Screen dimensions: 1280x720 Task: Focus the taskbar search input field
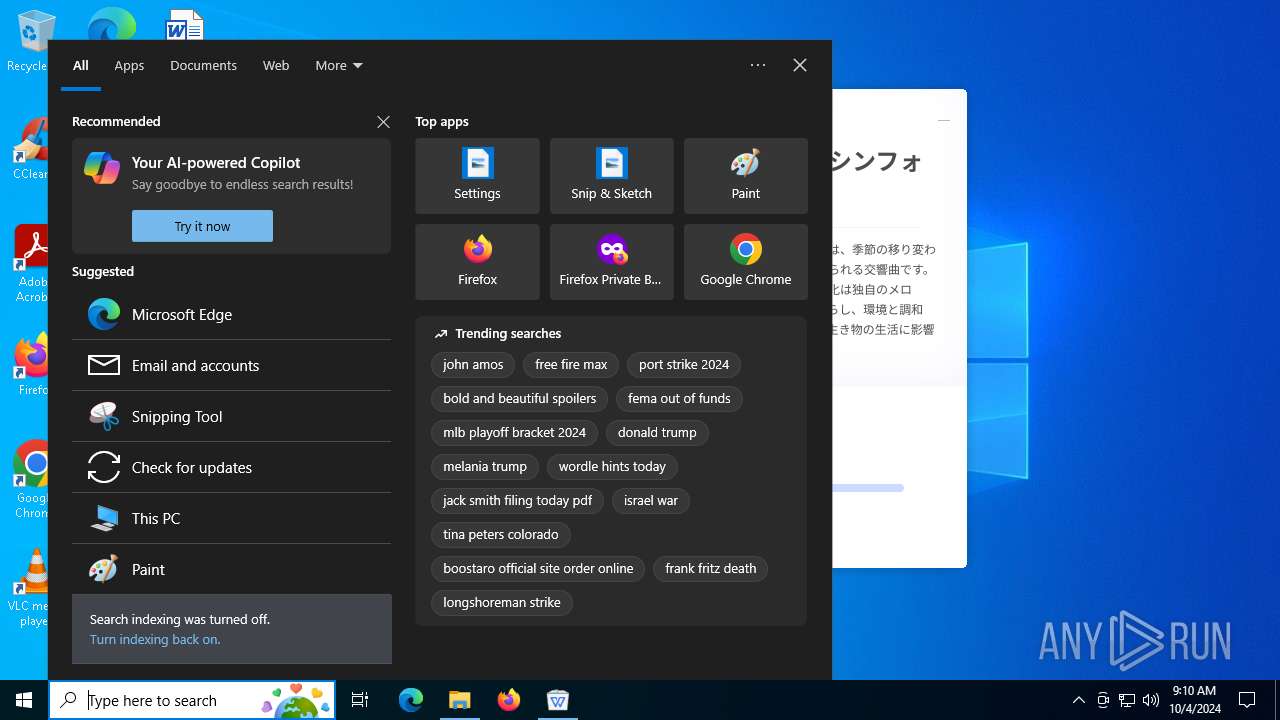tap(192, 700)
